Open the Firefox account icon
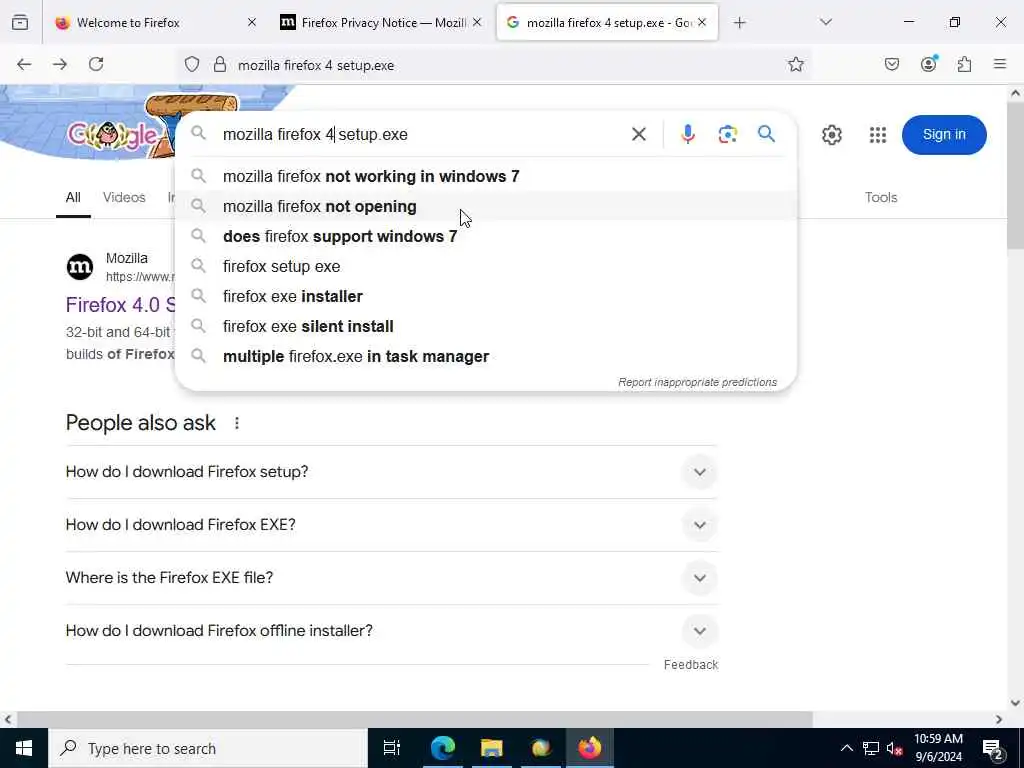Image resolution: width=1024 pixels, height=768 pixels. 929,64
